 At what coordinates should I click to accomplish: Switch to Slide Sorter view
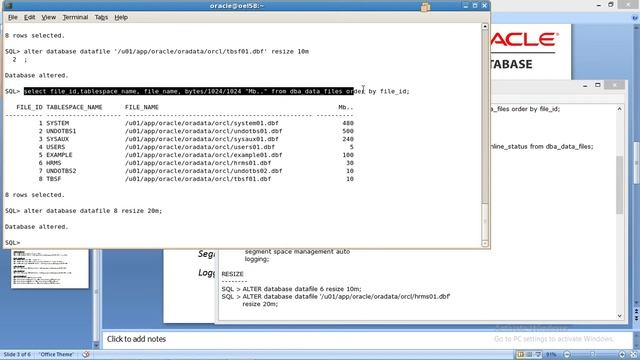(529, 355)
